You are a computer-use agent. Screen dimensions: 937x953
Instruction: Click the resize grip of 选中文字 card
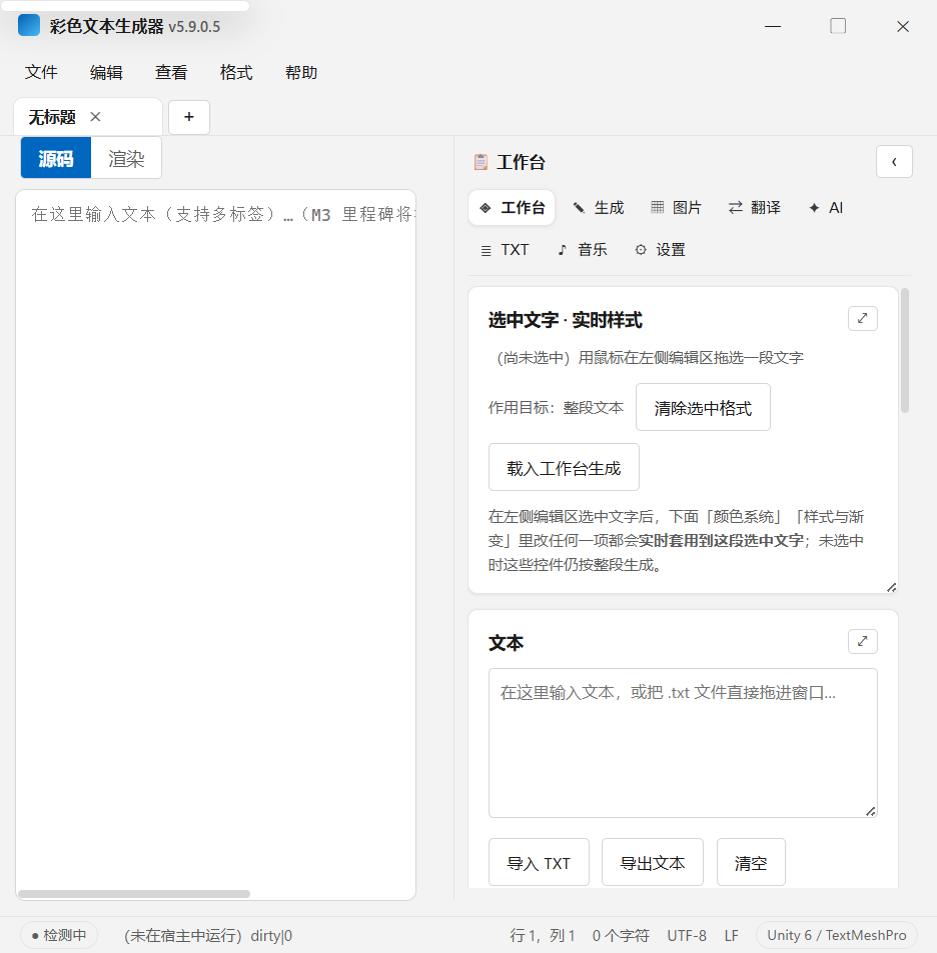tap(891, 587)
